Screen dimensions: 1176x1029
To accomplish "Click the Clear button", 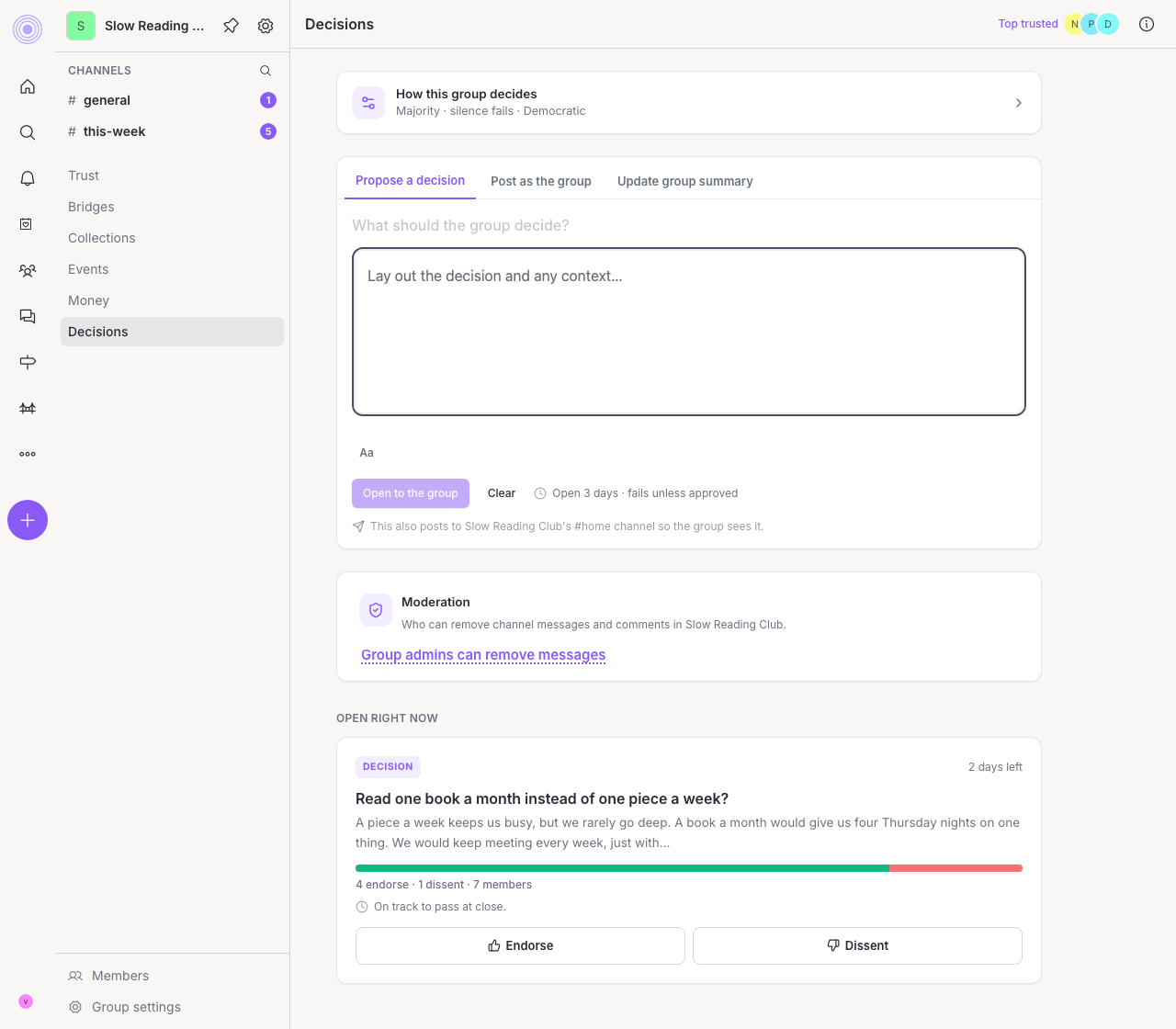I will point(502,493).
